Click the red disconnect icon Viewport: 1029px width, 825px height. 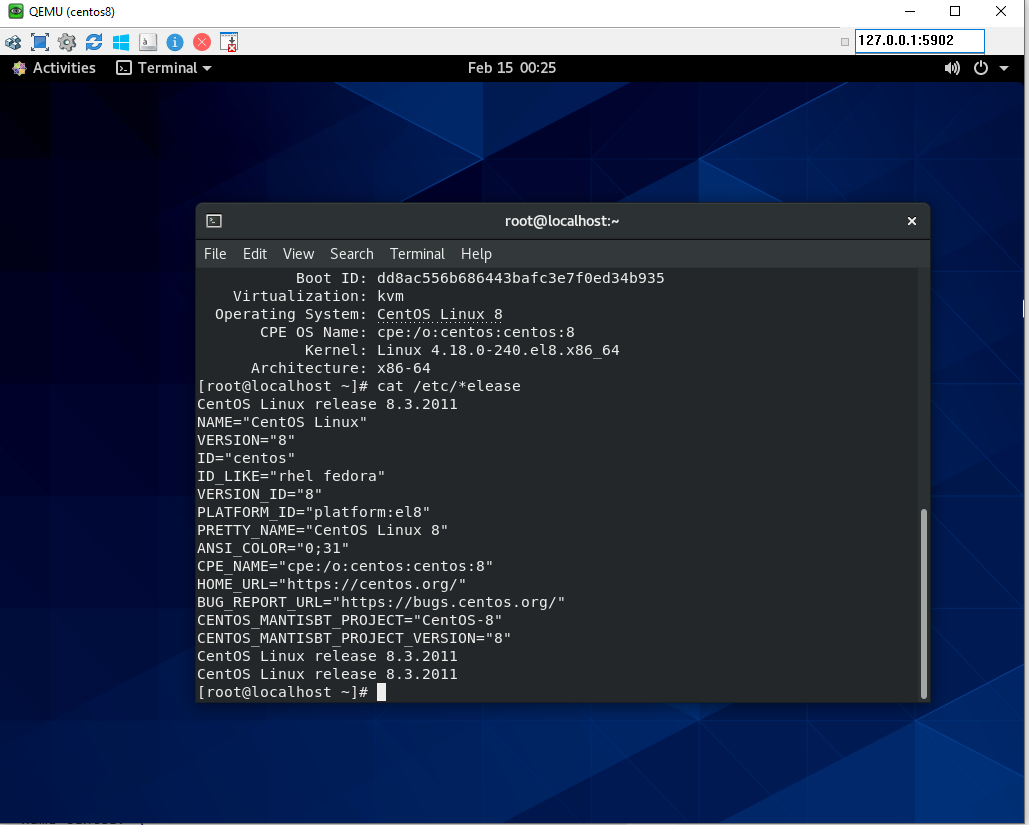point(202,42)
